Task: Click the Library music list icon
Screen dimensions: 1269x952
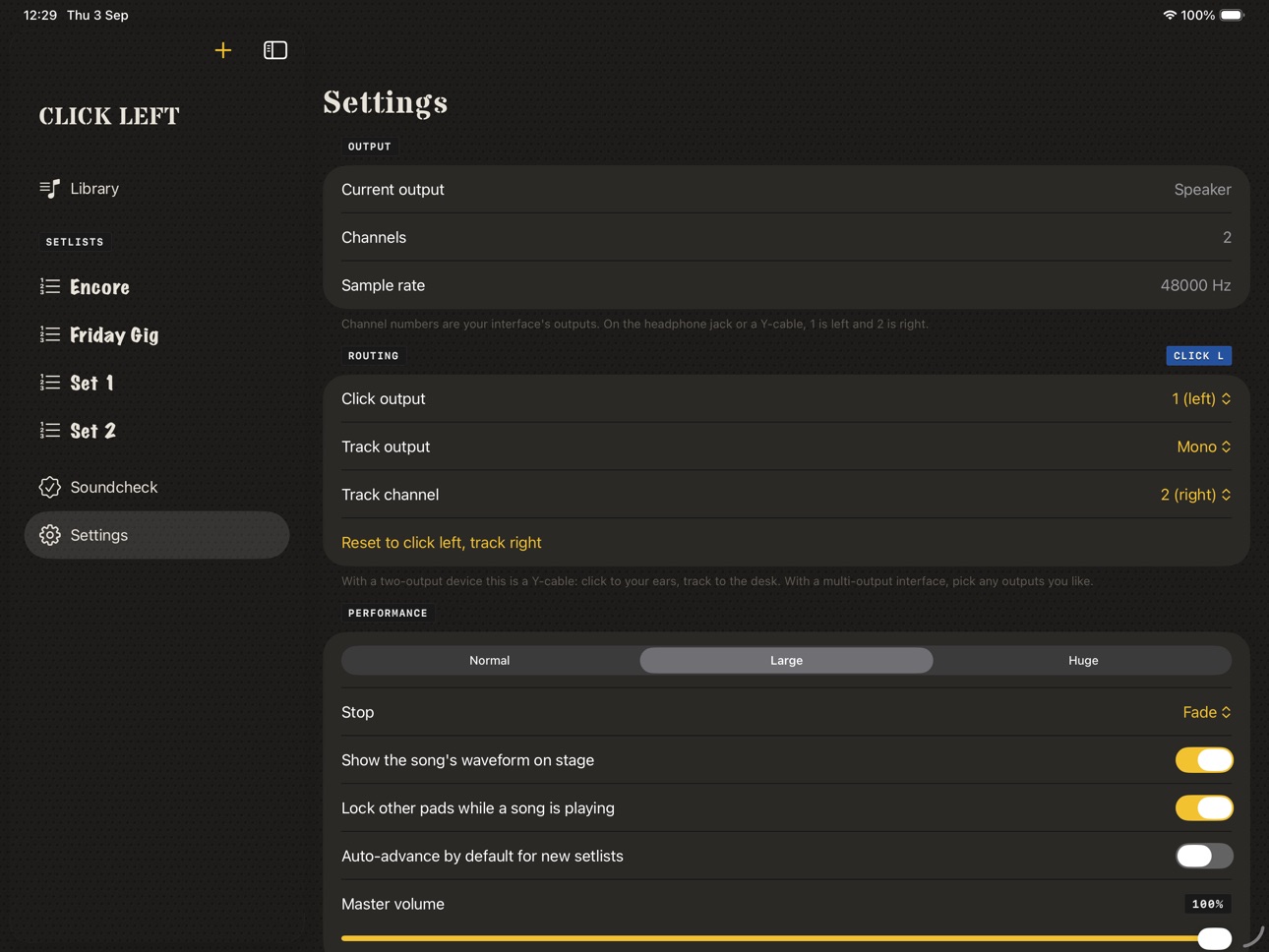Action: (x=49, y=188)
